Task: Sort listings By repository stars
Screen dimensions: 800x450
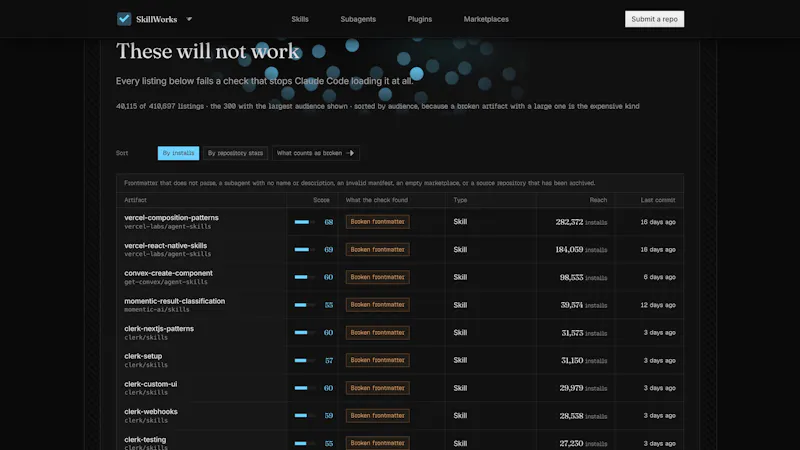Action: pos(235,153)
